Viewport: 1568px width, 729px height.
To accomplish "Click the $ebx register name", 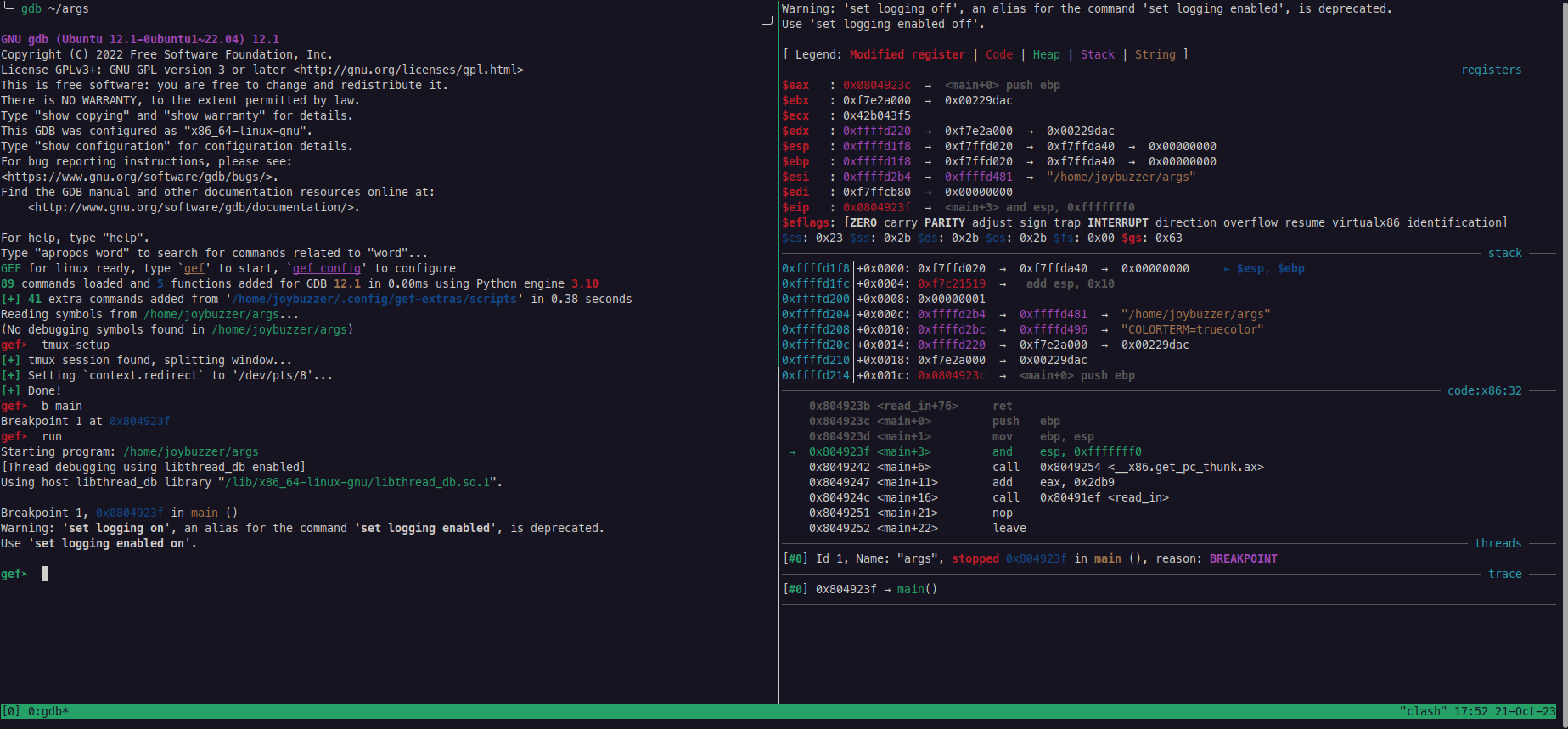I will [795, 100].
